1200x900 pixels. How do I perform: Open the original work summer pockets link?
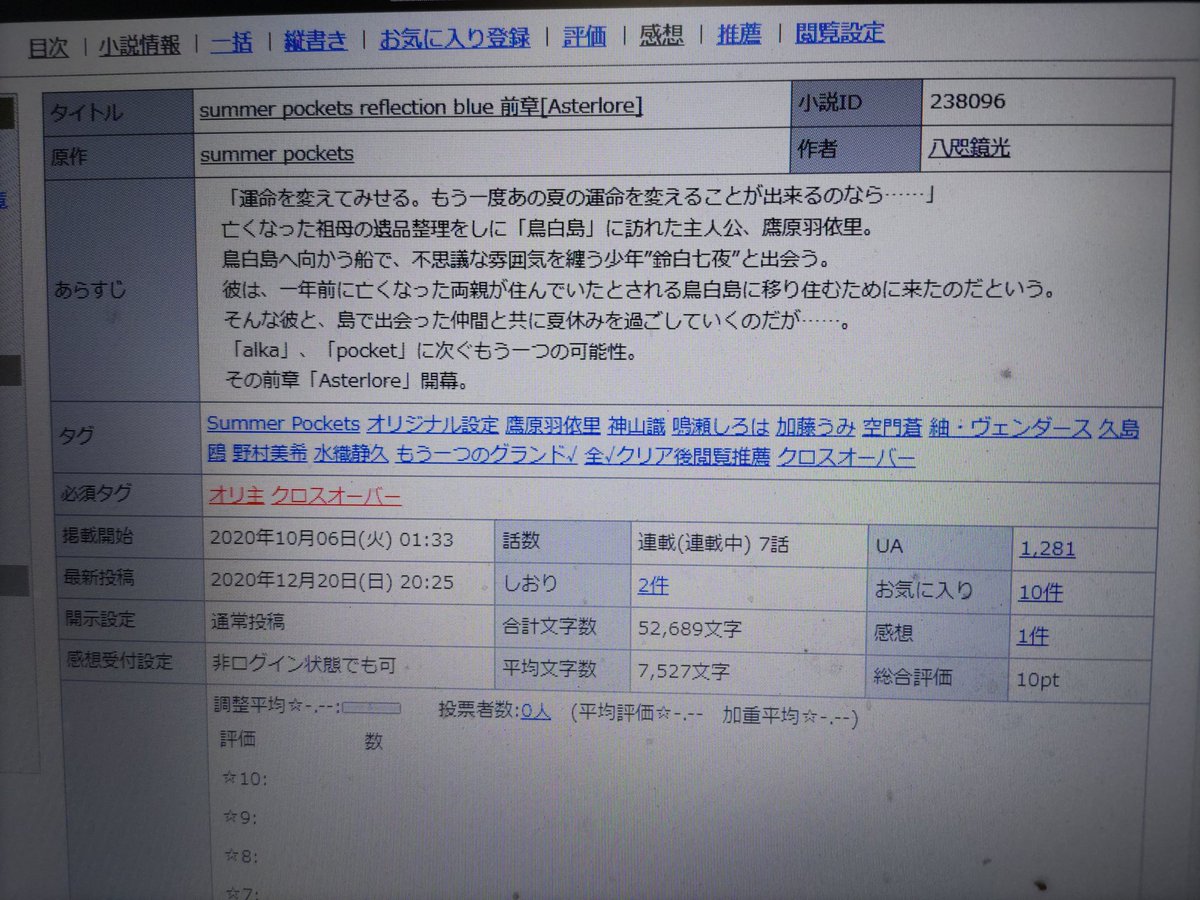coord(276,154)
